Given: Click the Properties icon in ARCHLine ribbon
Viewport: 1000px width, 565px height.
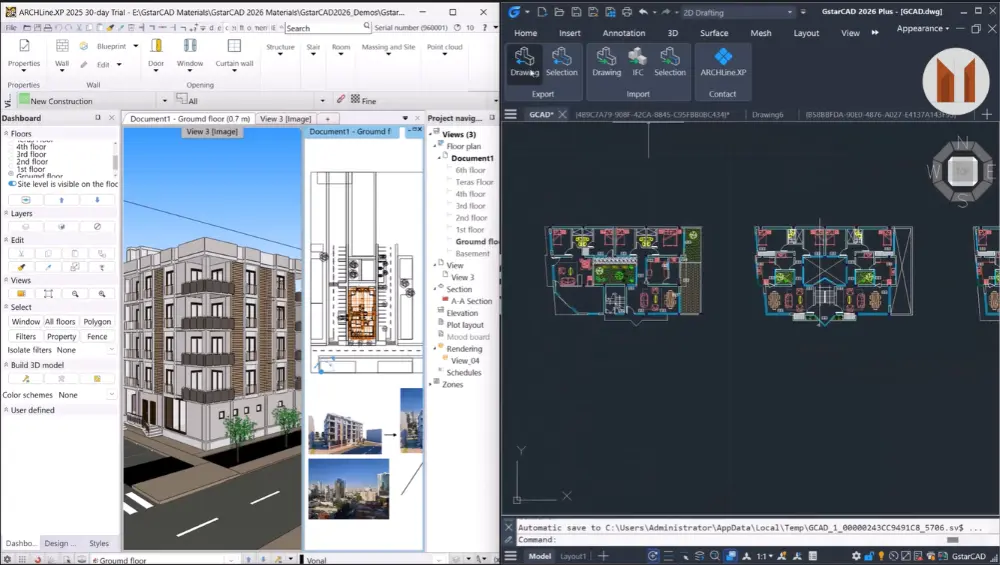Looking at the screenshot, I should pyautogui.click(x=24, y=46).
